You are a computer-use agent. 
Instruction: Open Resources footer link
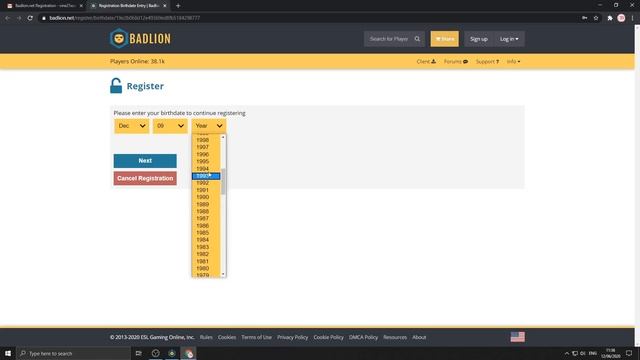click(x=395, y=337)
